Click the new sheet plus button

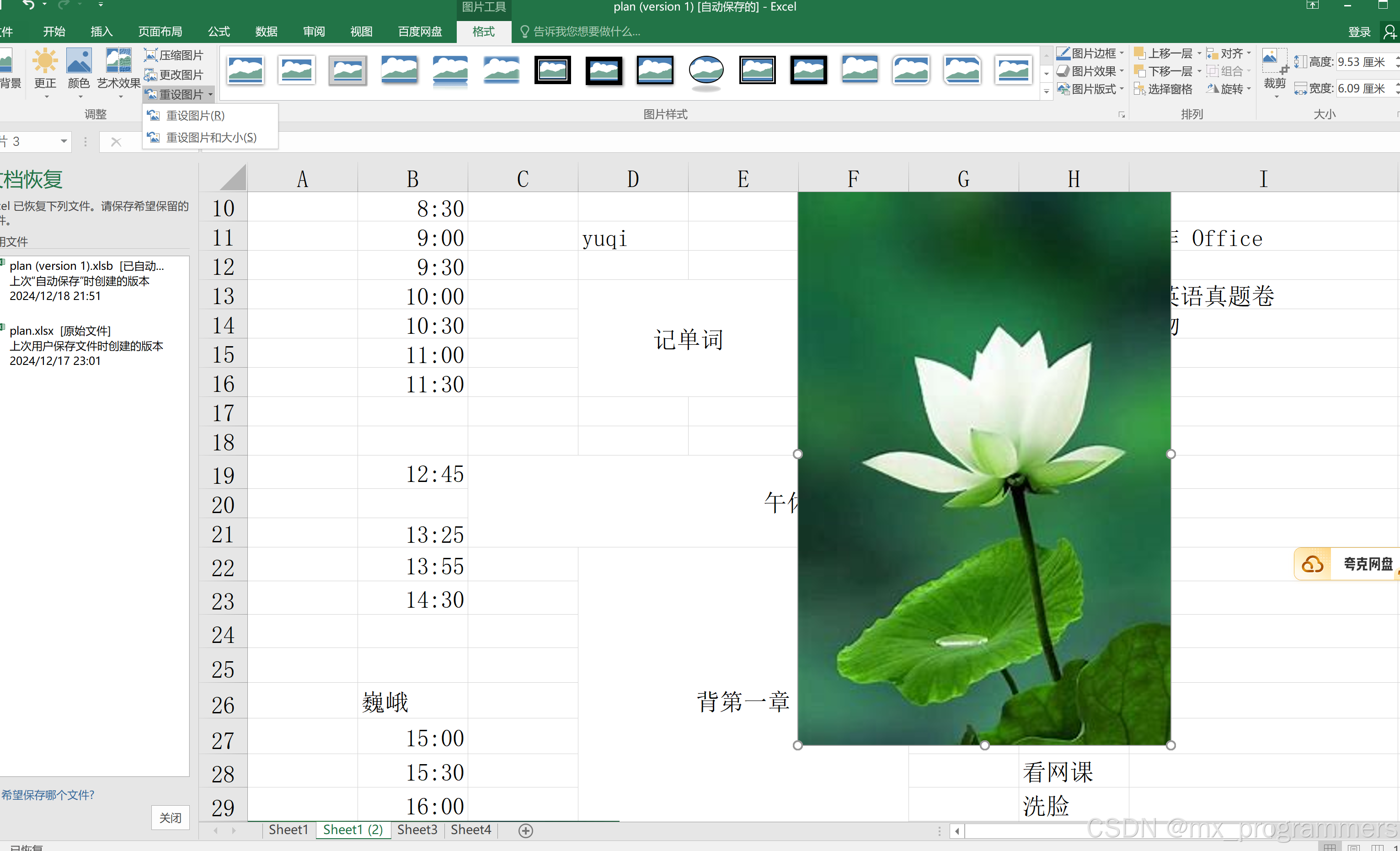click(x=525, y=830)
